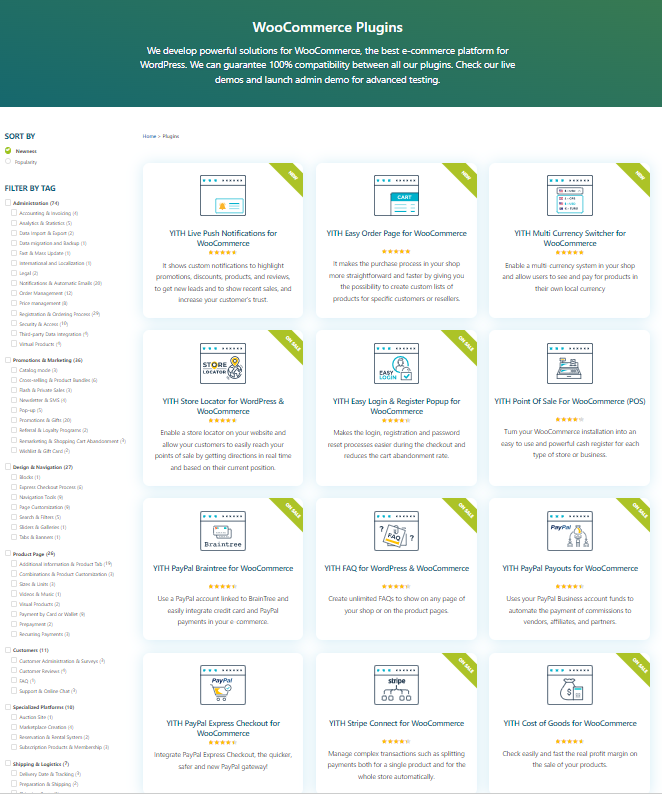662x806 pixels.
Task: Click star rating of Point Of Sale plugin
Action: [569, 419]
